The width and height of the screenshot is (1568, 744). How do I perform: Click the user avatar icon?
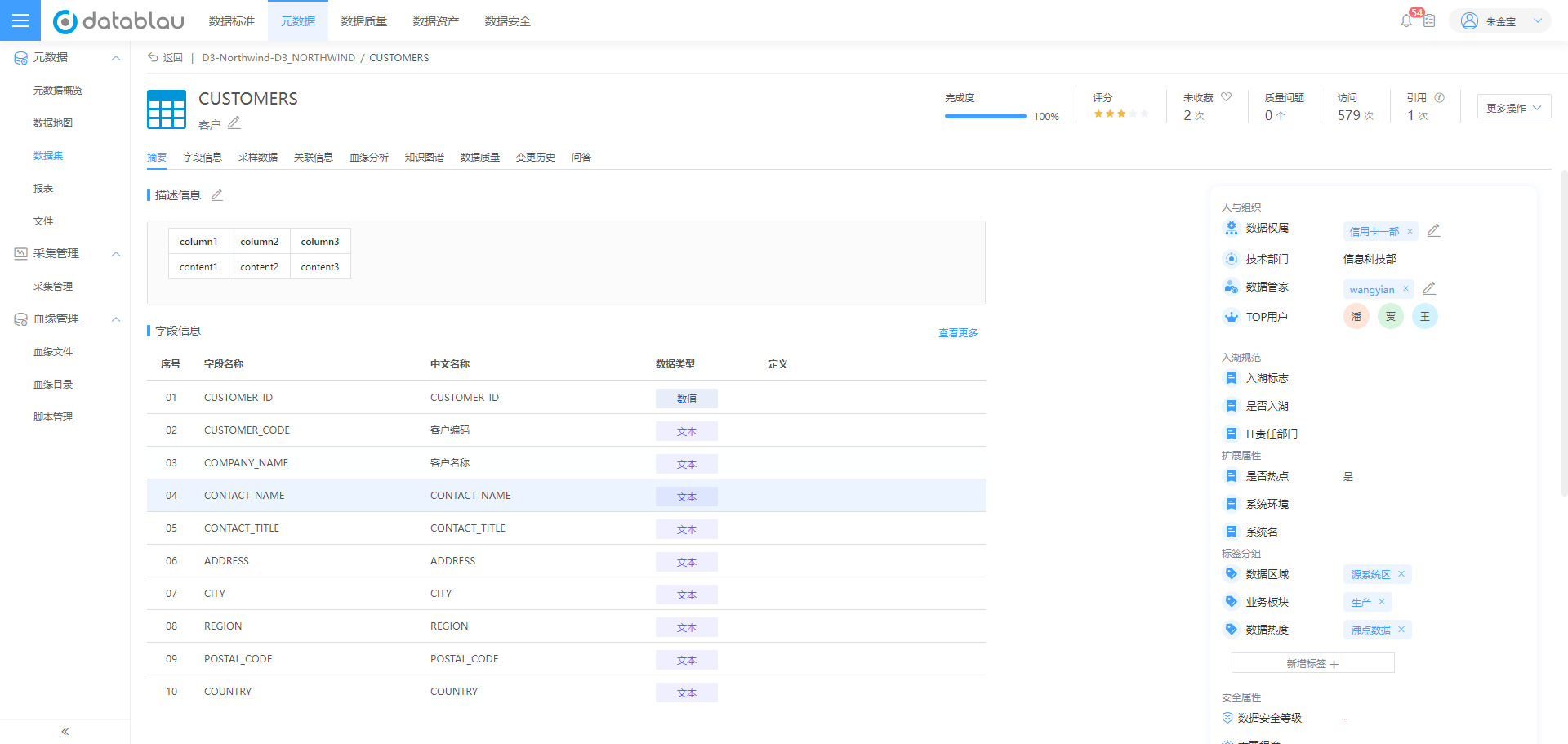tap(1469, 21)
